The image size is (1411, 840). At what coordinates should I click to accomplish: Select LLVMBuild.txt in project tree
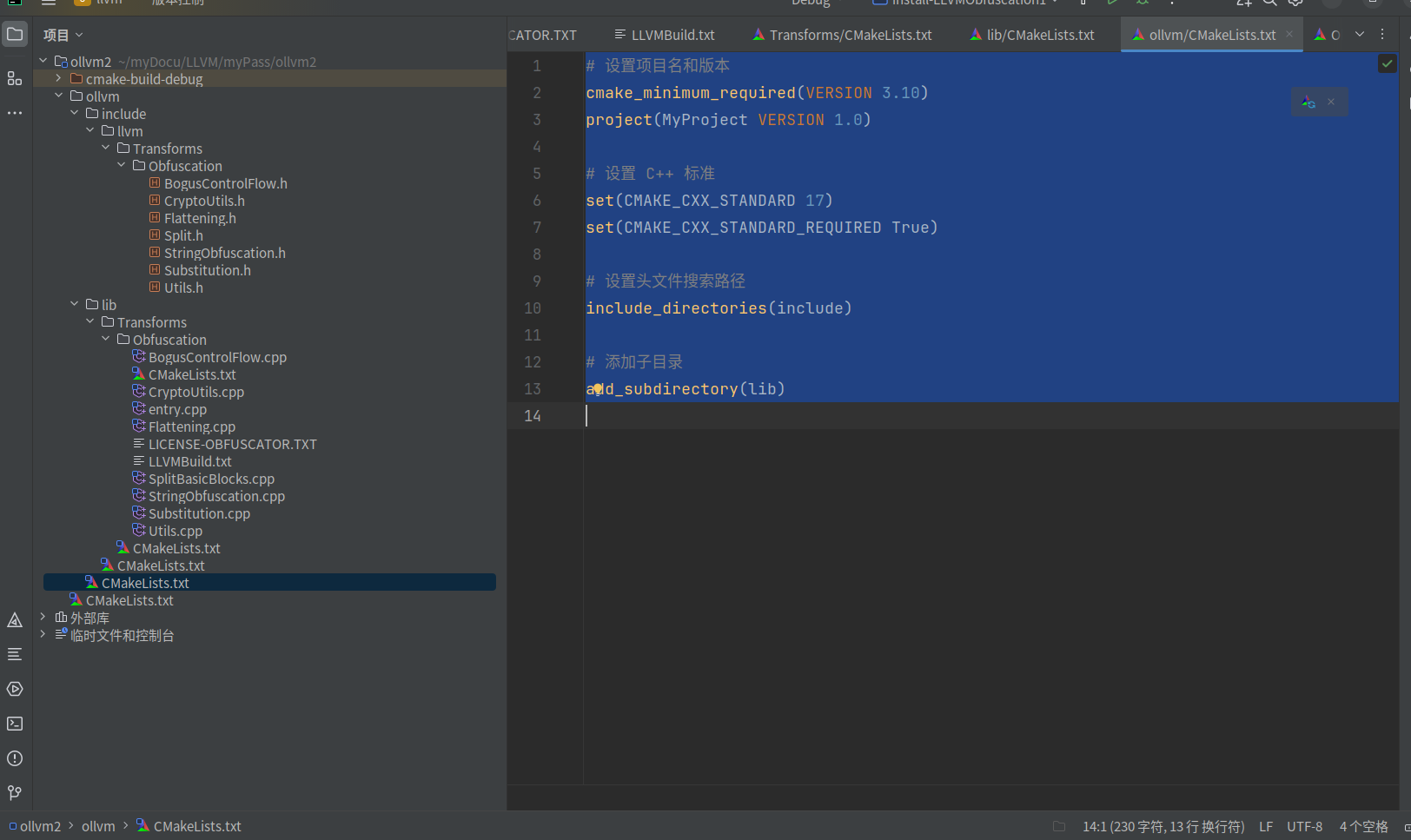(x=182, y=461)
